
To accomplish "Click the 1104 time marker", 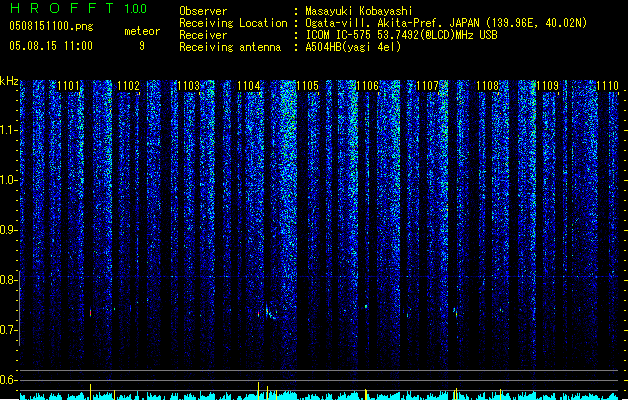I will (x=248, y=86).
